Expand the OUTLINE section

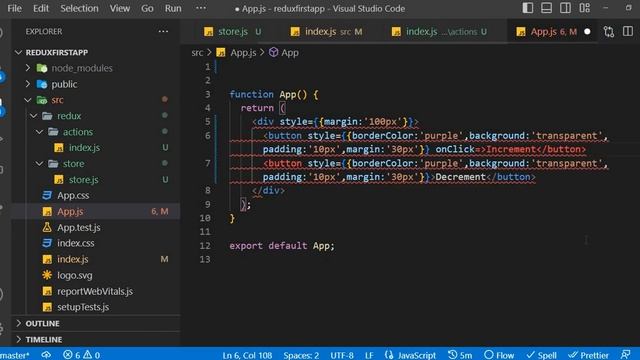tap(42, 323)
